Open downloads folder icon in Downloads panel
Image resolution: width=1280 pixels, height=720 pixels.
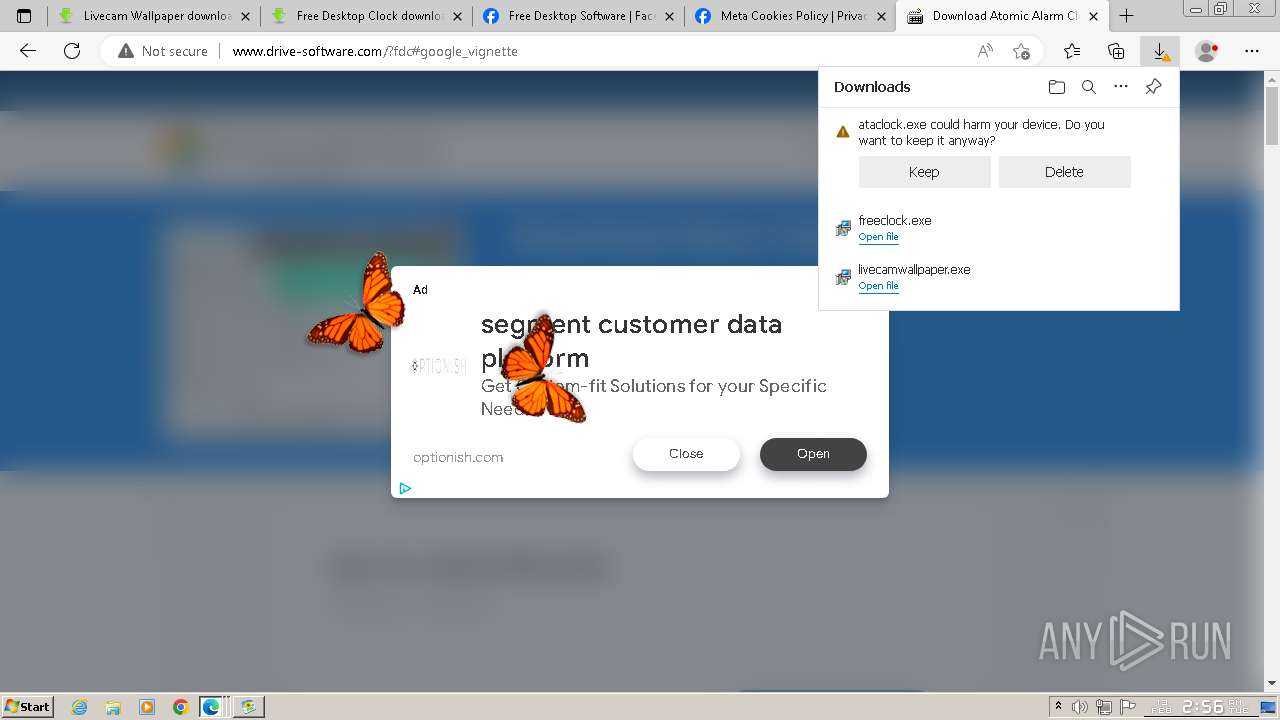tap(1057, 87)
